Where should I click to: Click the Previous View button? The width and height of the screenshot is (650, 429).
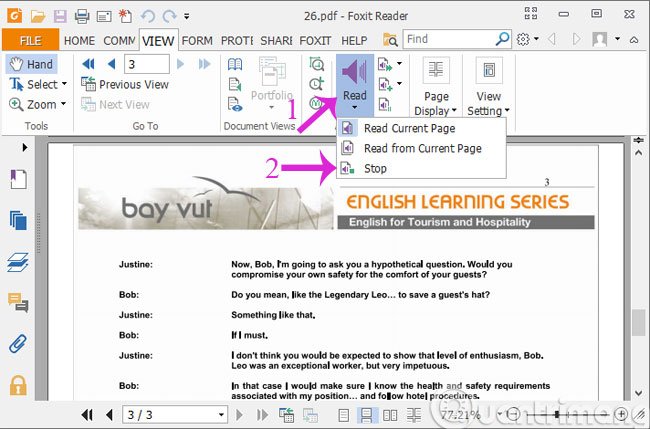point(125,84)
